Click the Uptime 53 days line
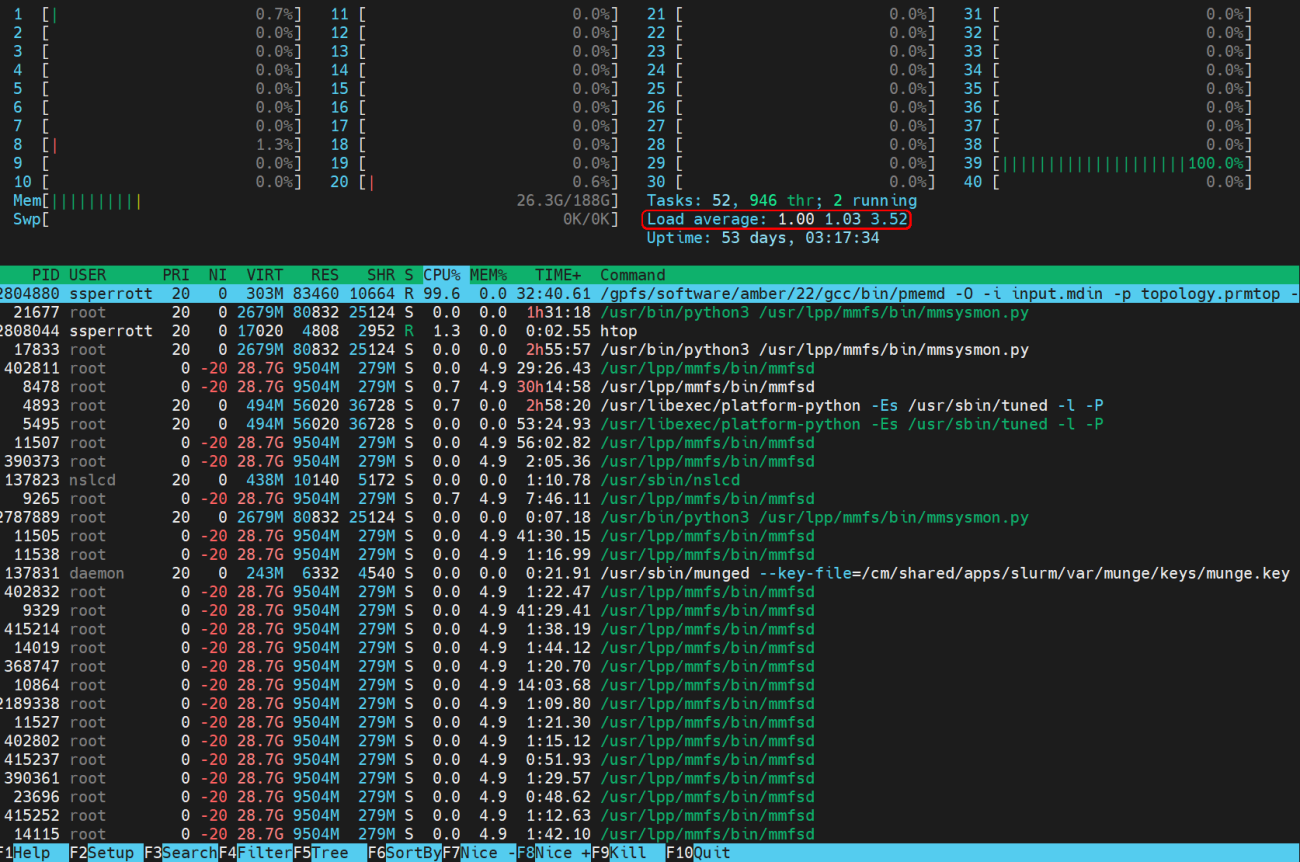The height and width of the screenshot is (862, 1300). click(763, 238)
